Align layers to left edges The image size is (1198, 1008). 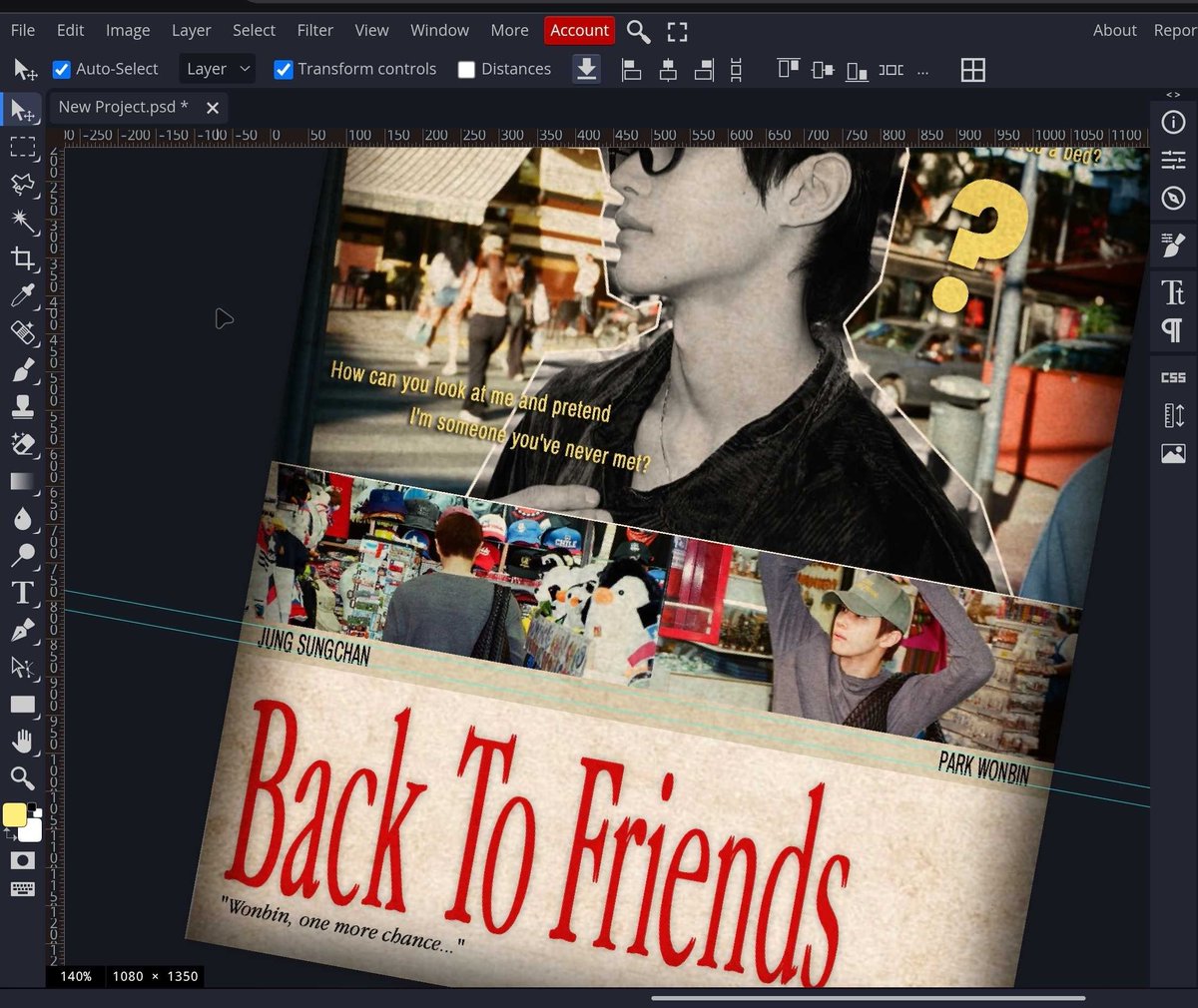click(631, 69)
